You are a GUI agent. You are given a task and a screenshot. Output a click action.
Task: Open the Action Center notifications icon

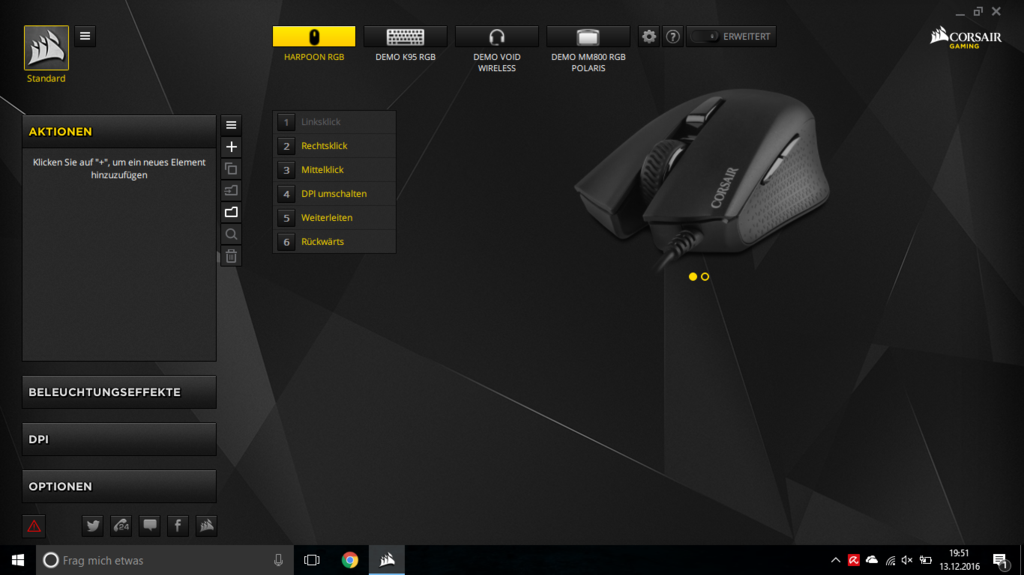(x=1000, y=561)
